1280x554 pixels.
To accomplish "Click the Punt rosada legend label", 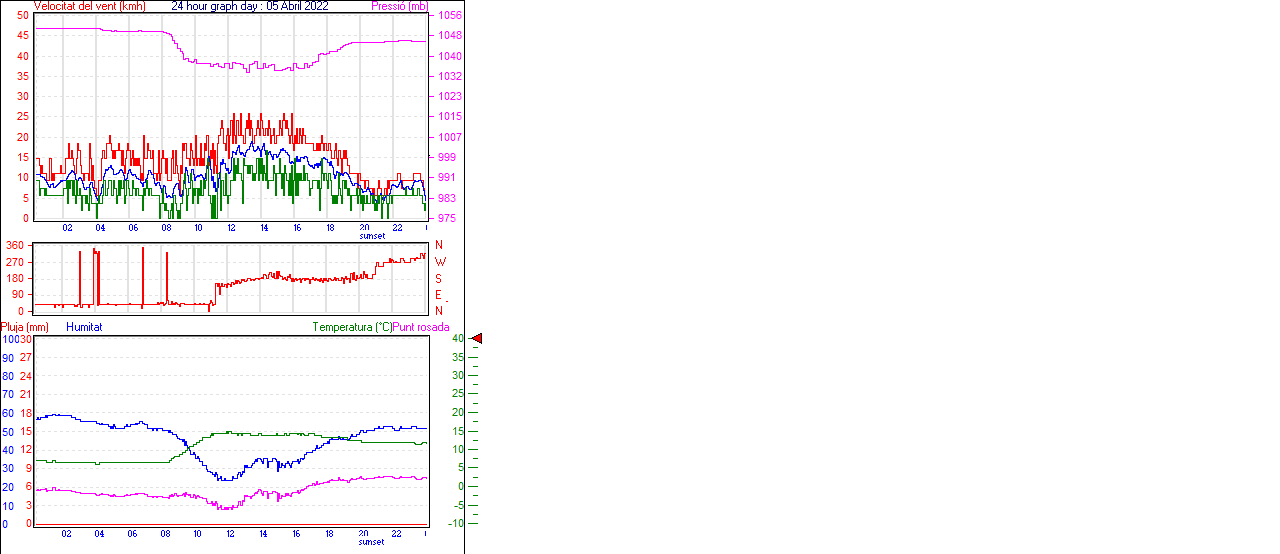I will [x=421, y=327].
